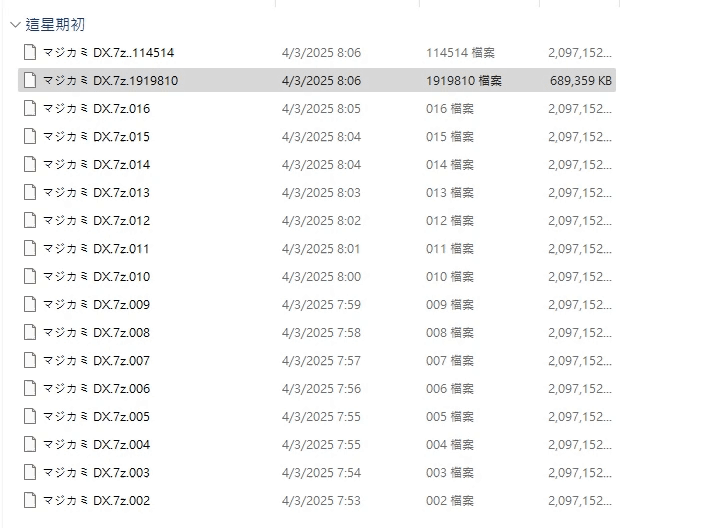Screen dimensions: 712x528
Task: Select file named マジカミ DX.7z.003
Action: click(96, 472)
